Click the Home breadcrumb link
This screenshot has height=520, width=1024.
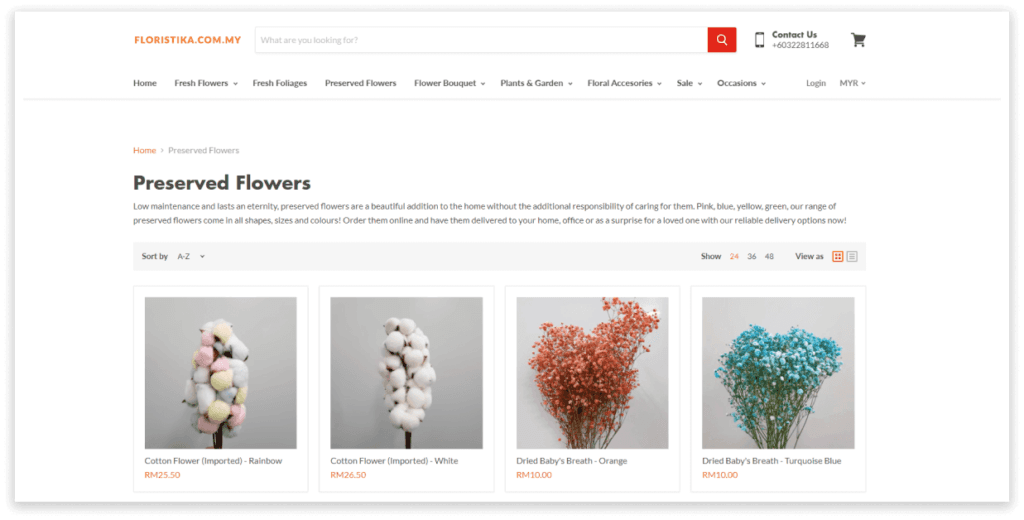point(144,150)
